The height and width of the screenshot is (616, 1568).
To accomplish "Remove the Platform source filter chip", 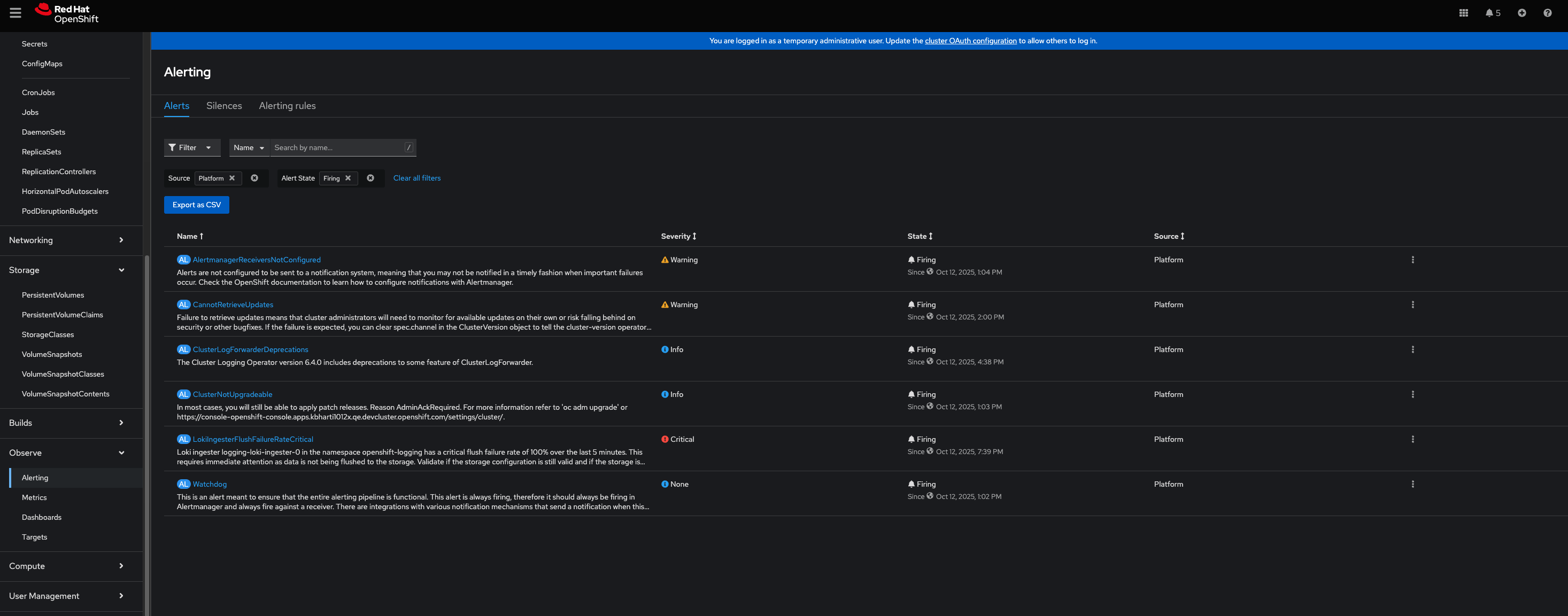I will pyautogui.click(x=232, y=178).
